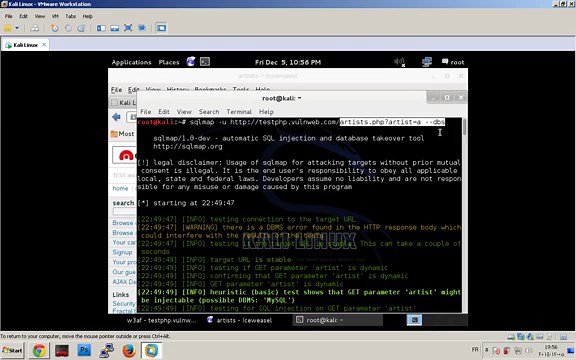Click the FR language indicator

pyautogui.click(x=475, y=349)
